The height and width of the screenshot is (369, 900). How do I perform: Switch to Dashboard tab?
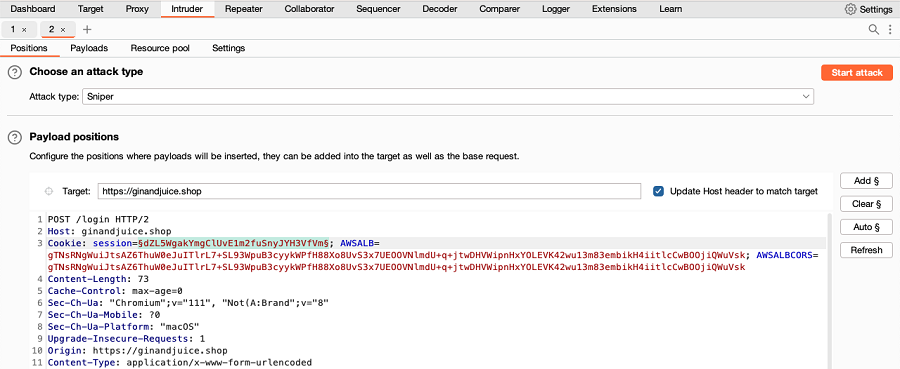[33, 9]
